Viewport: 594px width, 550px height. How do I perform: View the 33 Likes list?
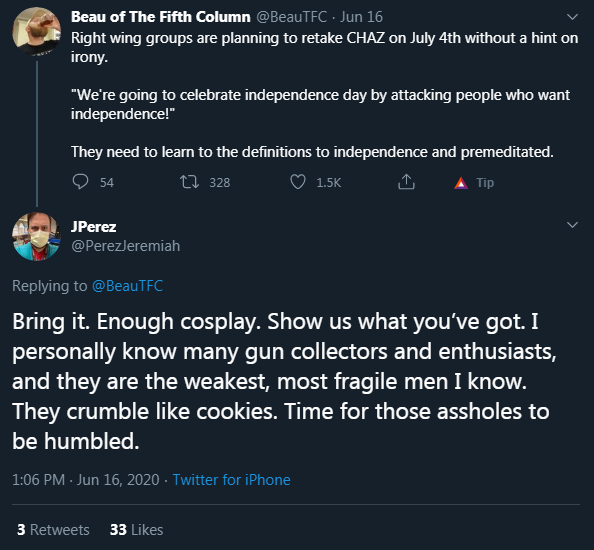(x=136, y=530)
